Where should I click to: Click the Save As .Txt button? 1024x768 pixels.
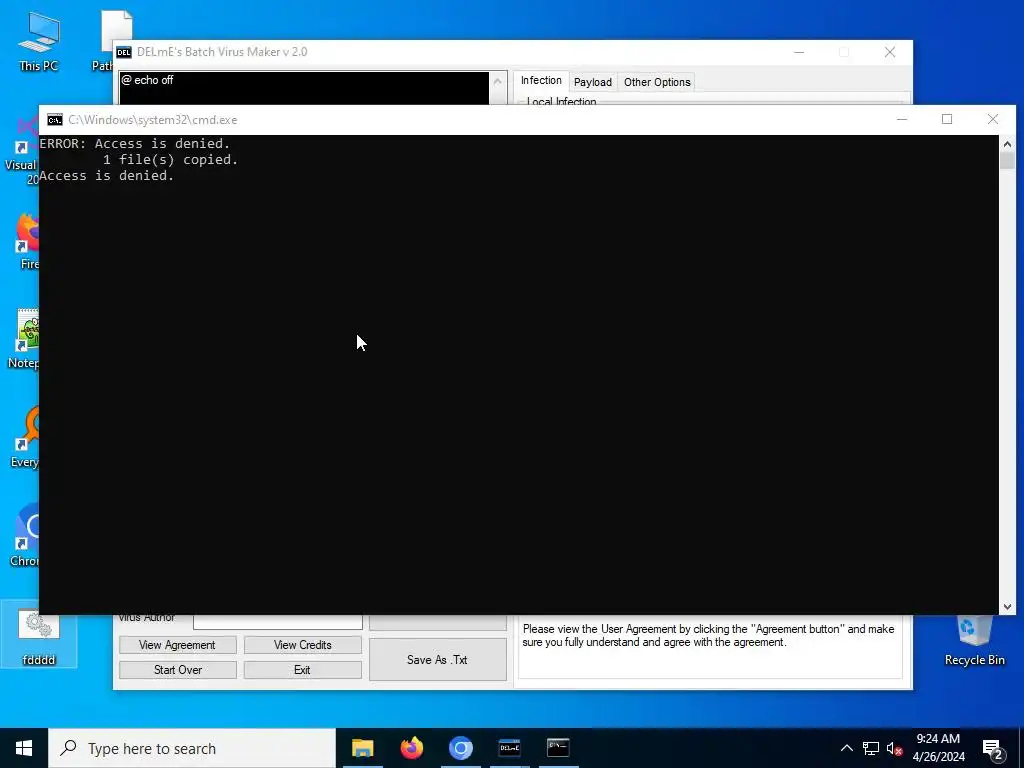[438, 660]
